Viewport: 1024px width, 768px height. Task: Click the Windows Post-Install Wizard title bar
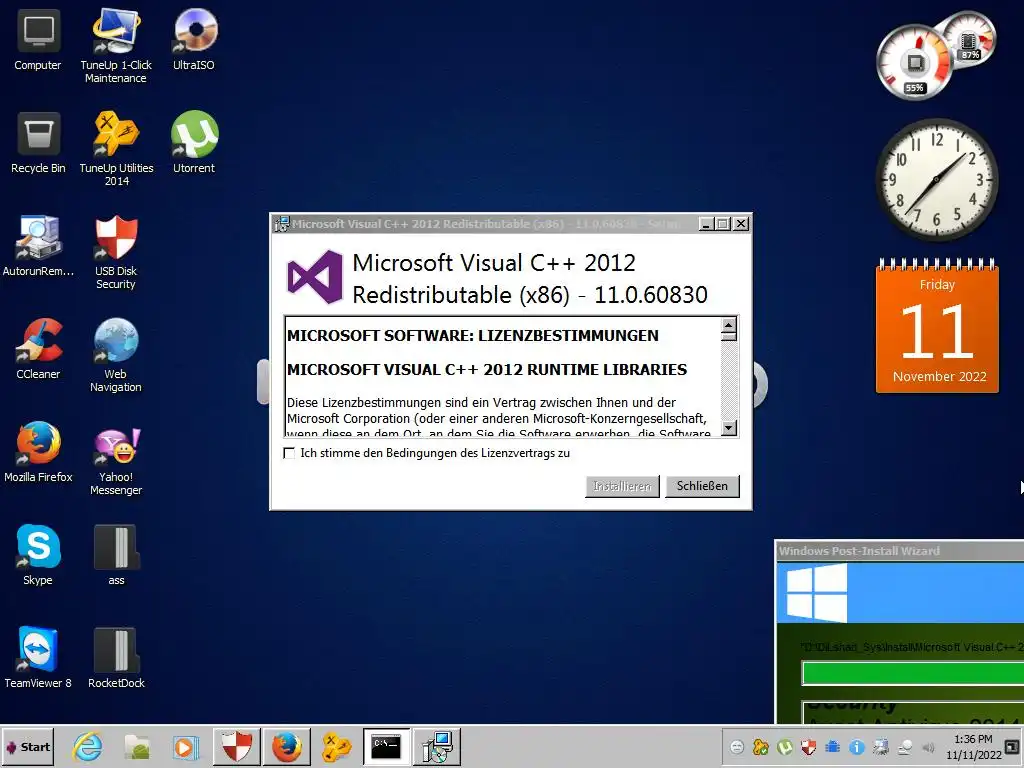click(900, 551)
